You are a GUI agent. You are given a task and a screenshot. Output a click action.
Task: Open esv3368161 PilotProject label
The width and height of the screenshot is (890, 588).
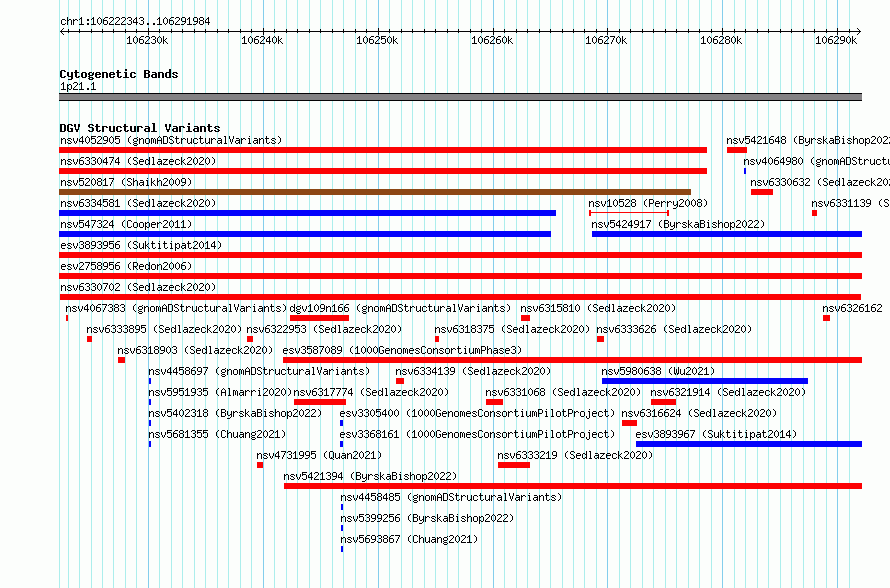pos(477,434)
